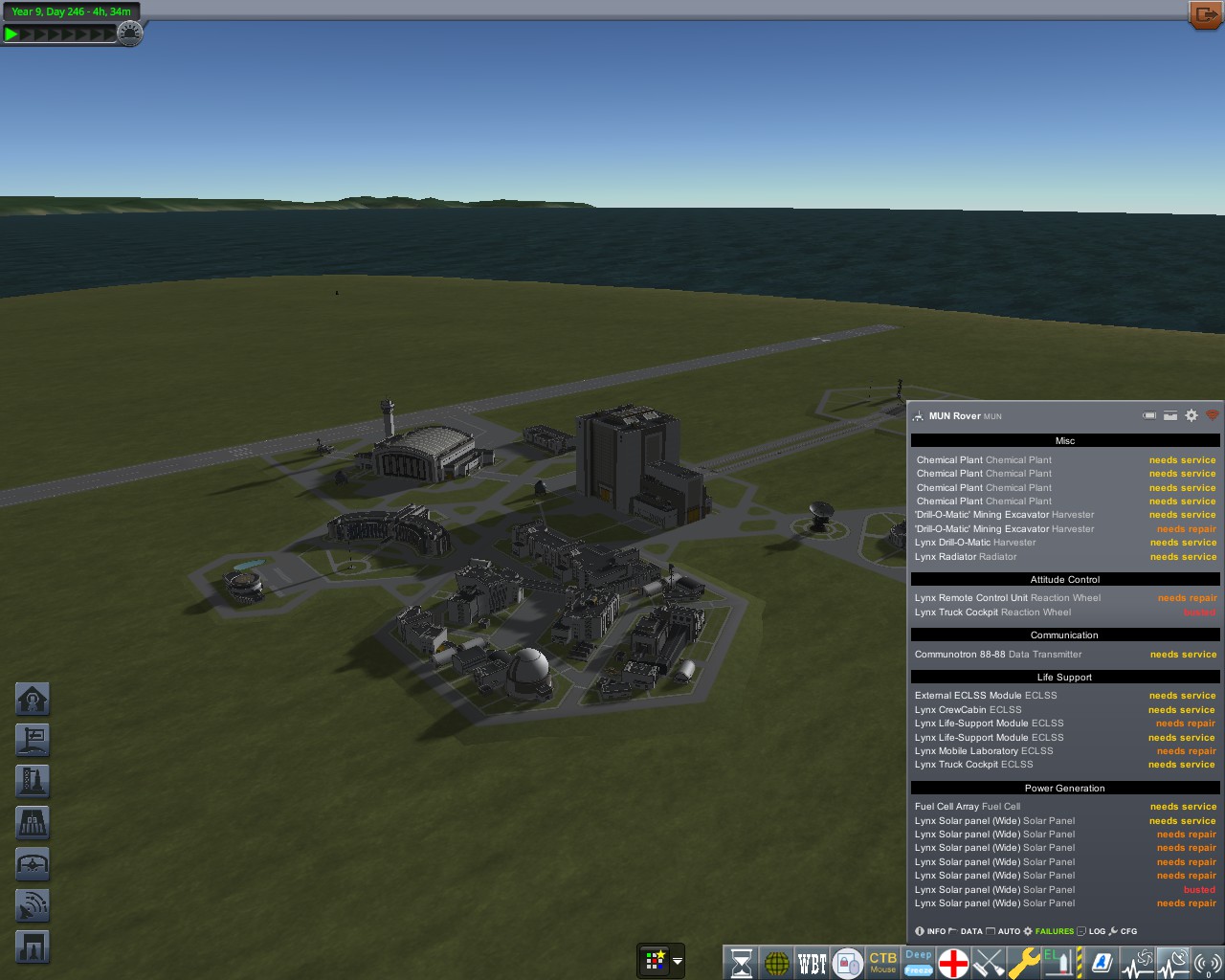This screenshot has height=980, width=1225.
Task: Select the Lynx Radiator row
Action: click(x=1065, y=557)
